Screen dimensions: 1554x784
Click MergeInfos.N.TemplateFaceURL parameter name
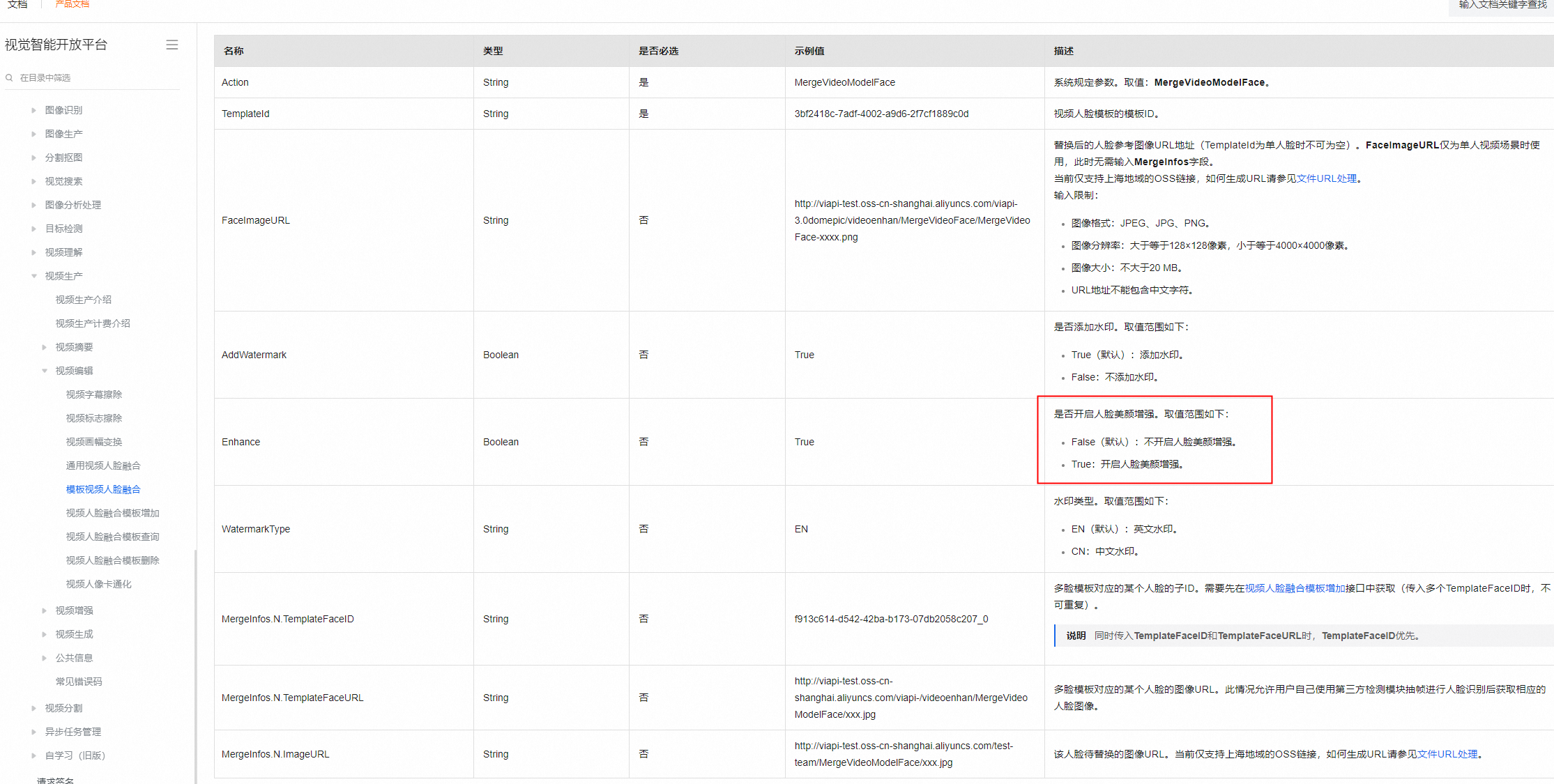[293, 698]
